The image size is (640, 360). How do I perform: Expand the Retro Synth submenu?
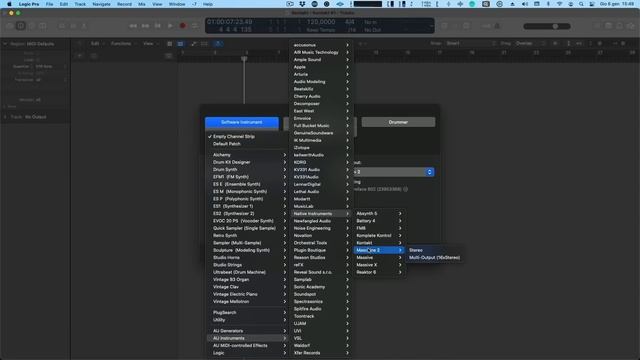[x=246, y=236]
